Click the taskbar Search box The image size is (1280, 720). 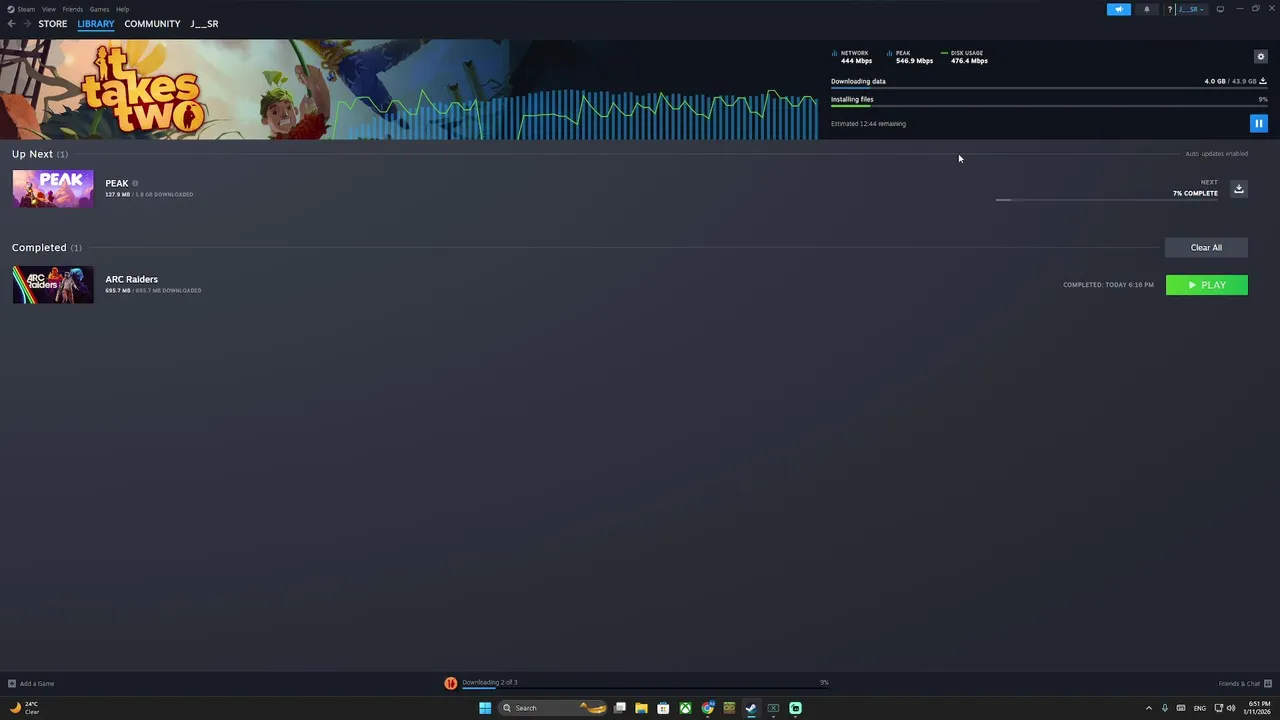pyautogui.click(x=554, y=708)
